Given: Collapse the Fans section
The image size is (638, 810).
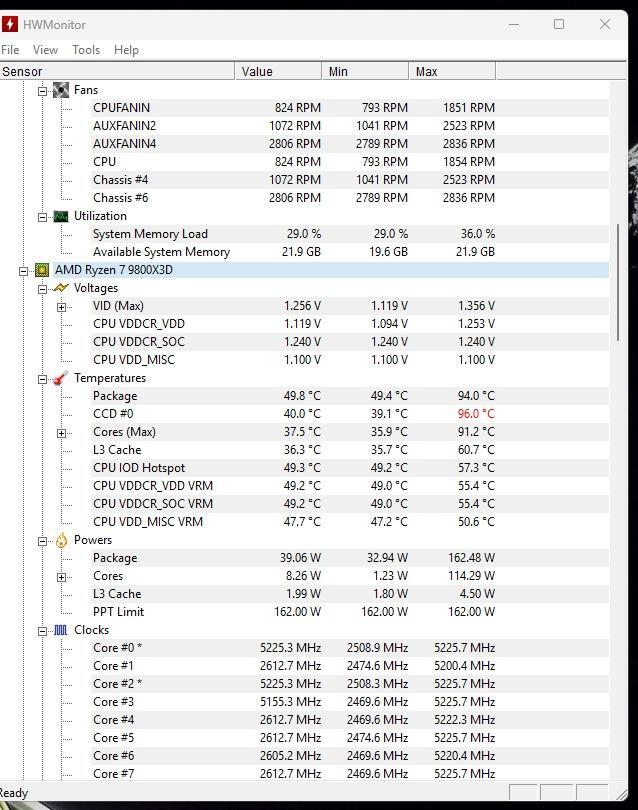Looking at the screenshot, I should (x=42, y=91).
